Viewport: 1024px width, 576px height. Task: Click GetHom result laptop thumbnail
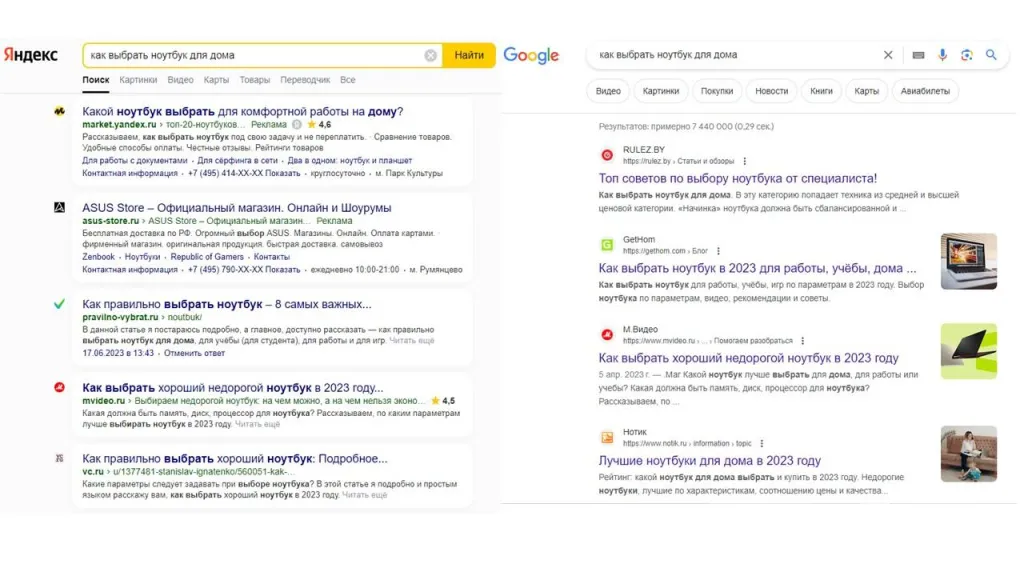point(968,261)
